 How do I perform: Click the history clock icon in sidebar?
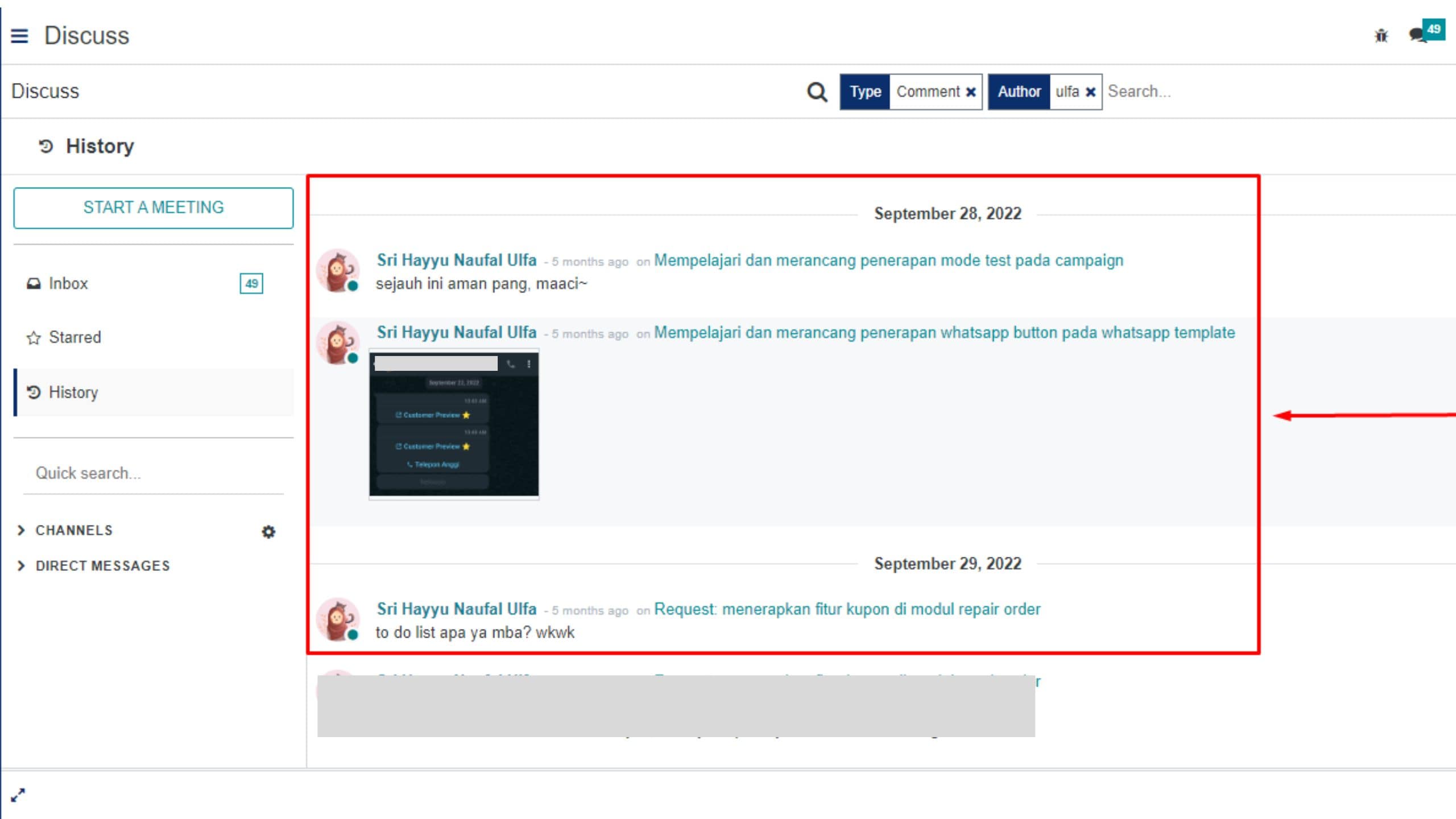(x=34, y=392)
